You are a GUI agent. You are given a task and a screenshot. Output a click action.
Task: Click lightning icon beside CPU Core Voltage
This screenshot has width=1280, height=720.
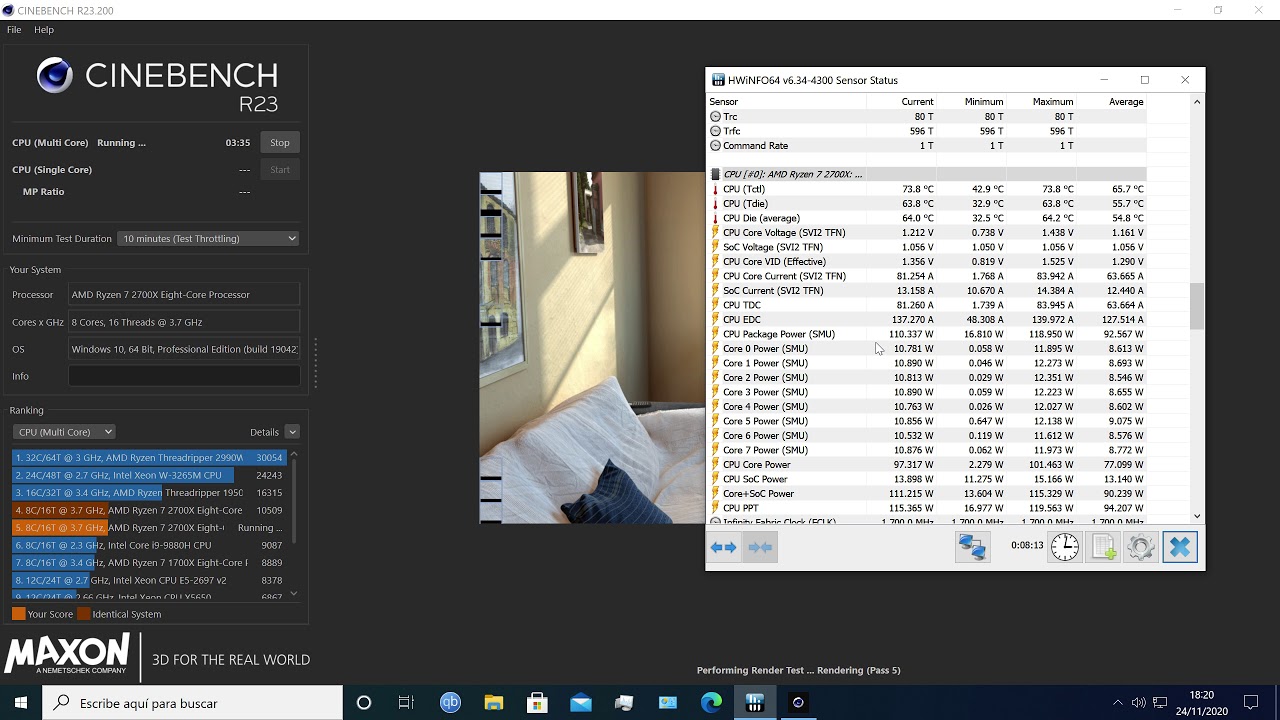click(x=715, y=233)
